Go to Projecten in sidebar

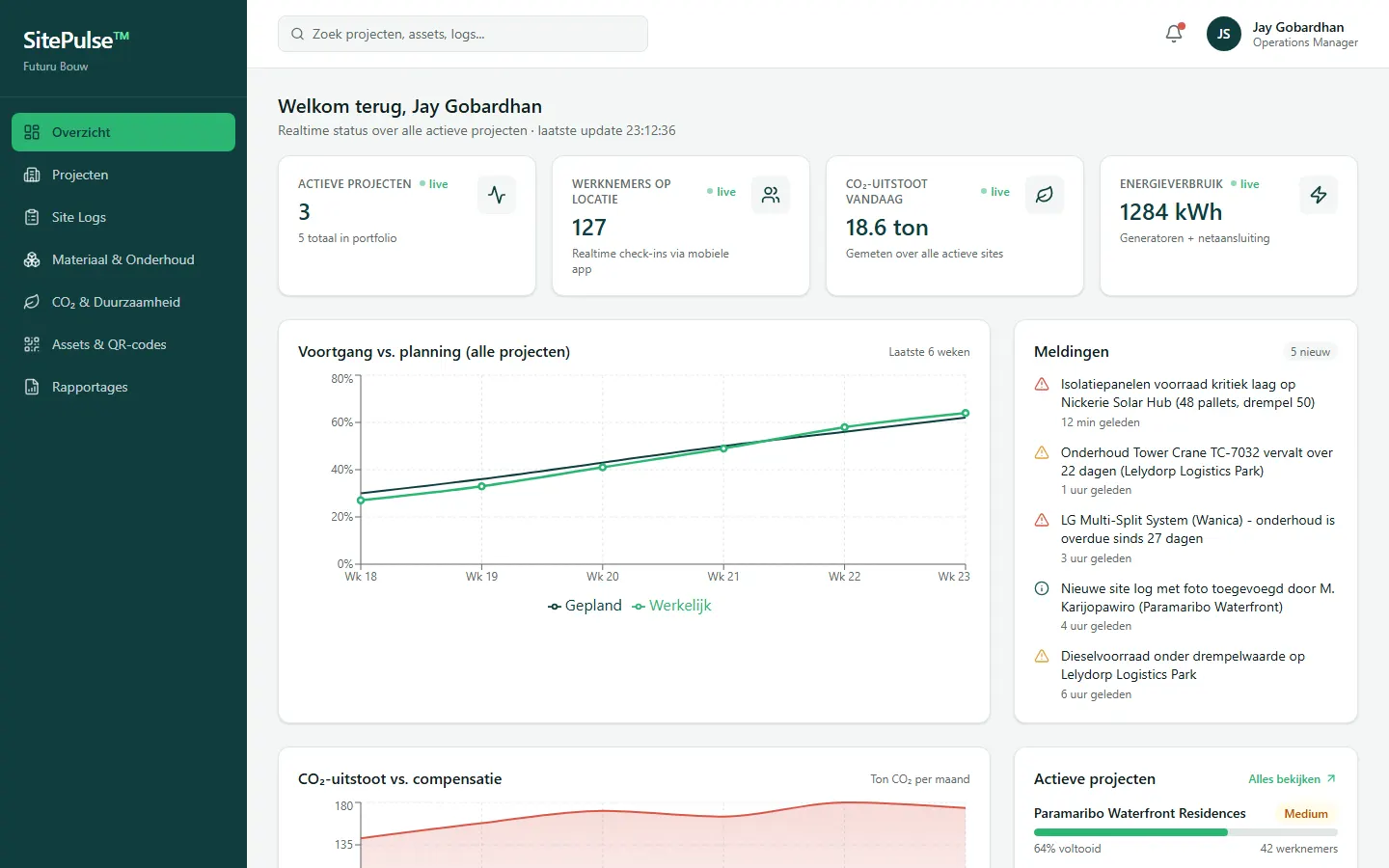pos(123,175)
